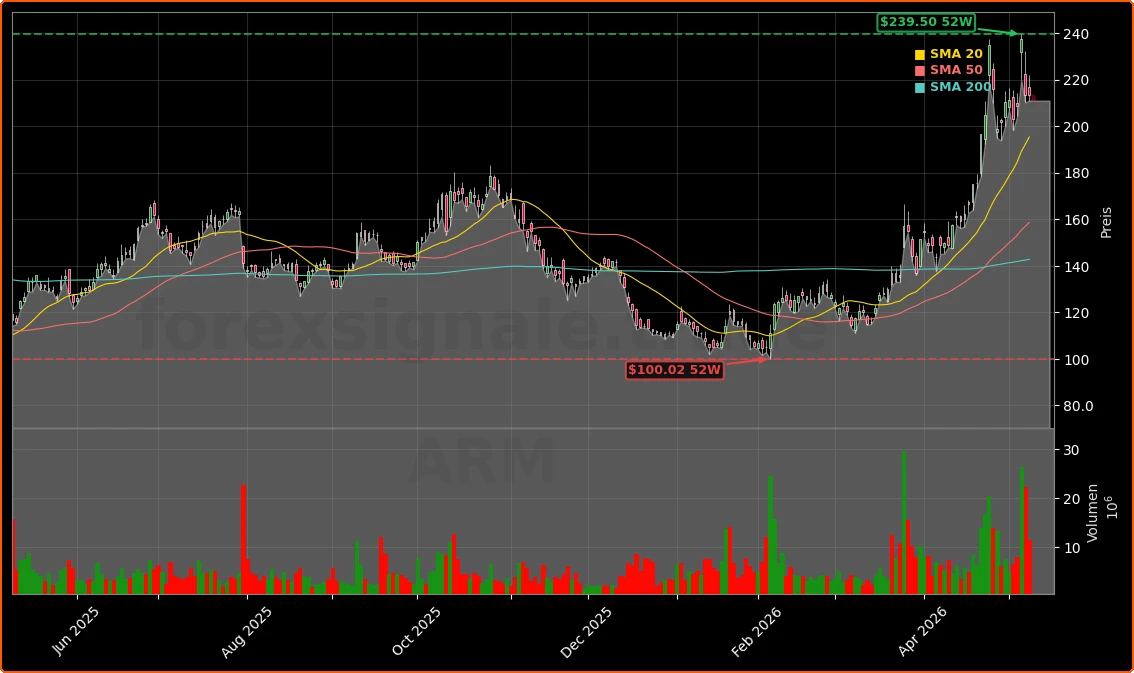Click the 140 price axis tick
This screenshot has height=673, width=1134.
point(1076,267)
